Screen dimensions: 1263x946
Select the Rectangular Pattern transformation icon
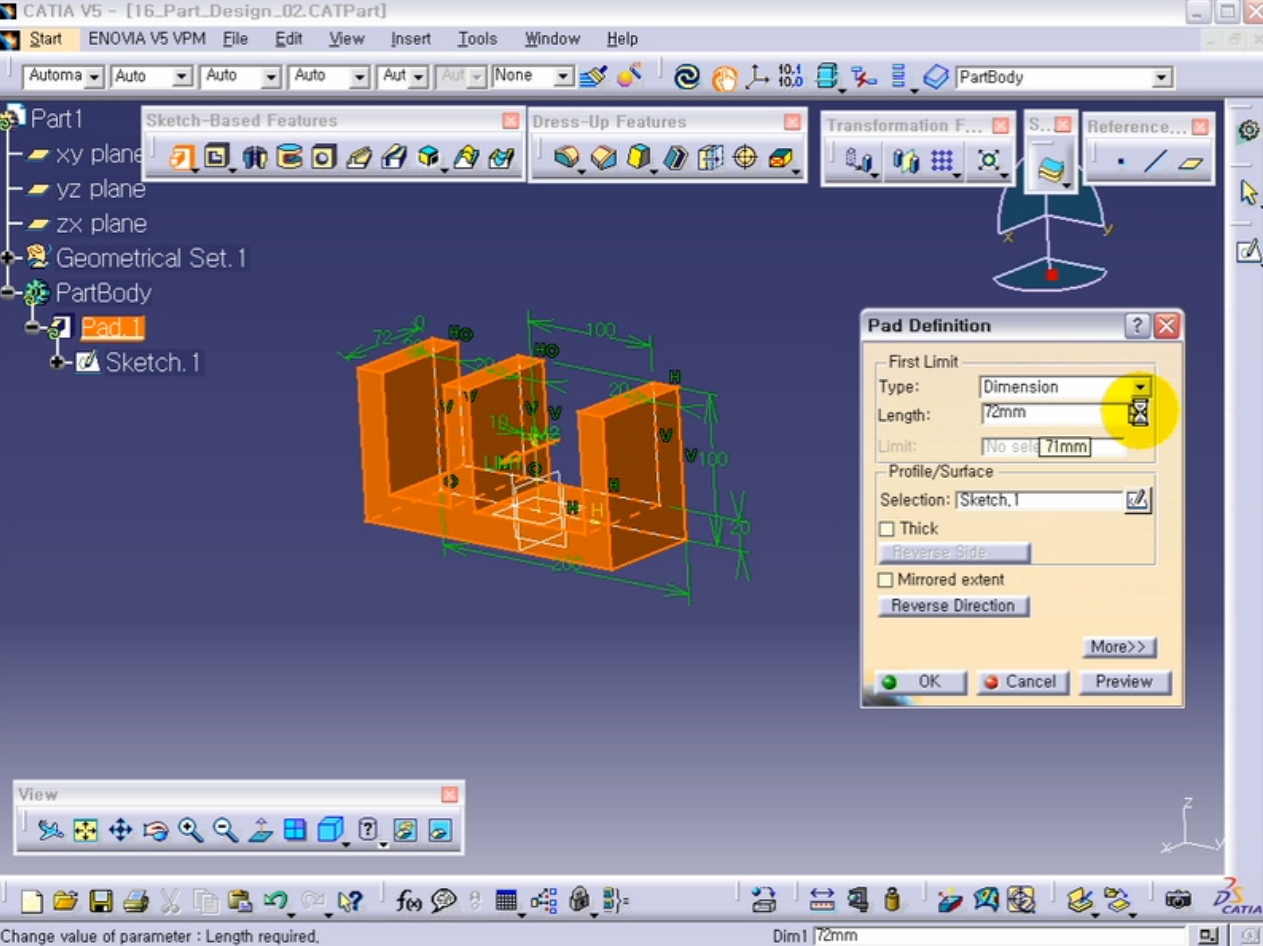(942, 158)
